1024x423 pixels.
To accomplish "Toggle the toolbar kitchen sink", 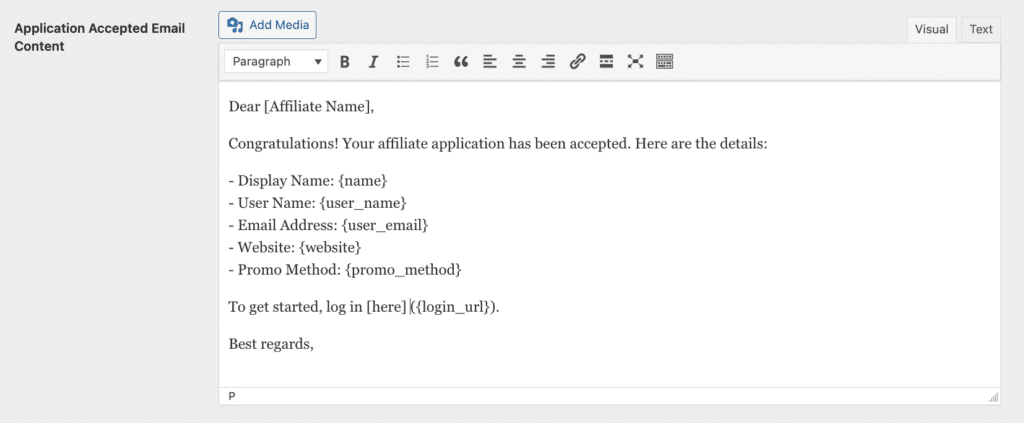I will (x=665, y=62).
